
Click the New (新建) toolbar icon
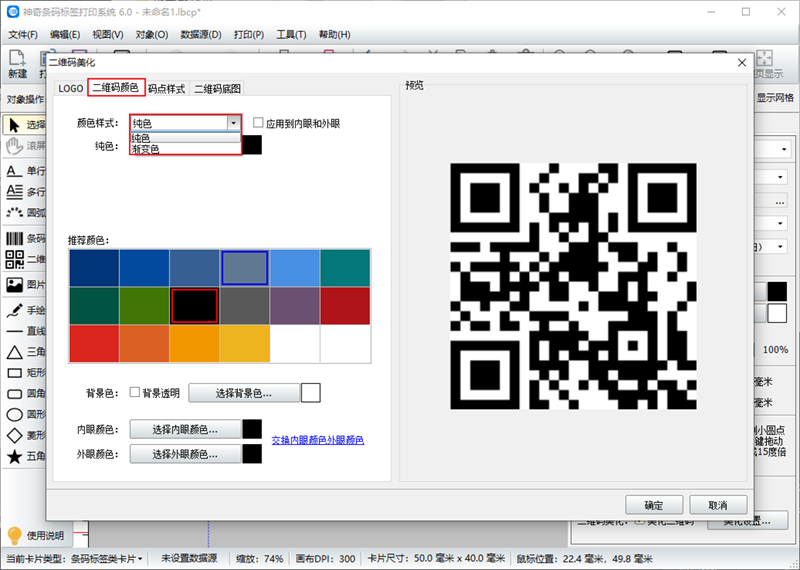point(17,58)
